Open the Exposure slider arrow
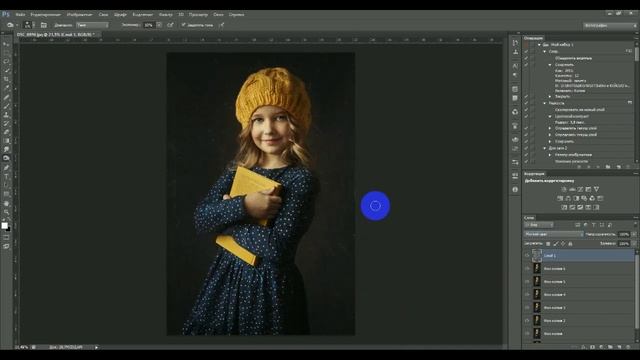The width and height of the screenshot is (640, 360). [159, 25]
